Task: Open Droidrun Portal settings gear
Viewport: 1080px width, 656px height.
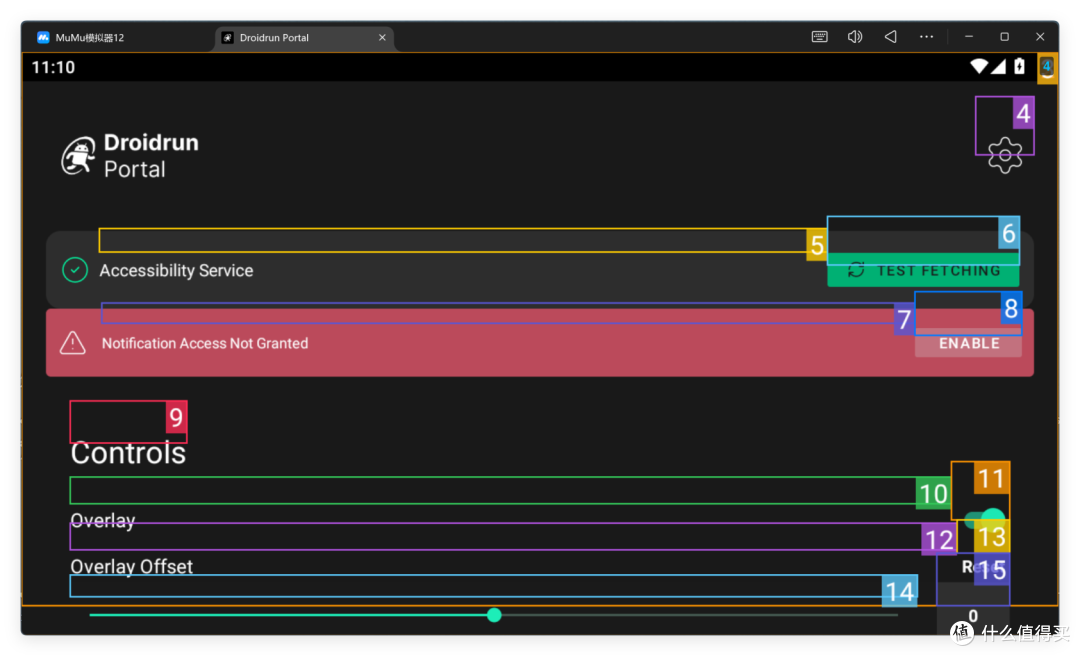Action: point(1004,155)
